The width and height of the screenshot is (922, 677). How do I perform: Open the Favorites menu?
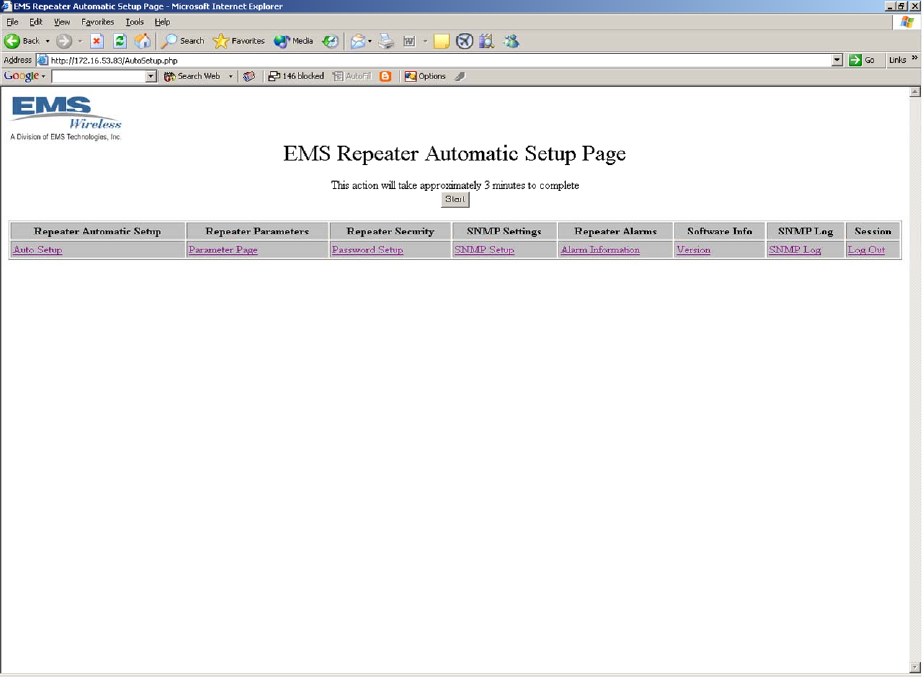[x=98, y=22]
